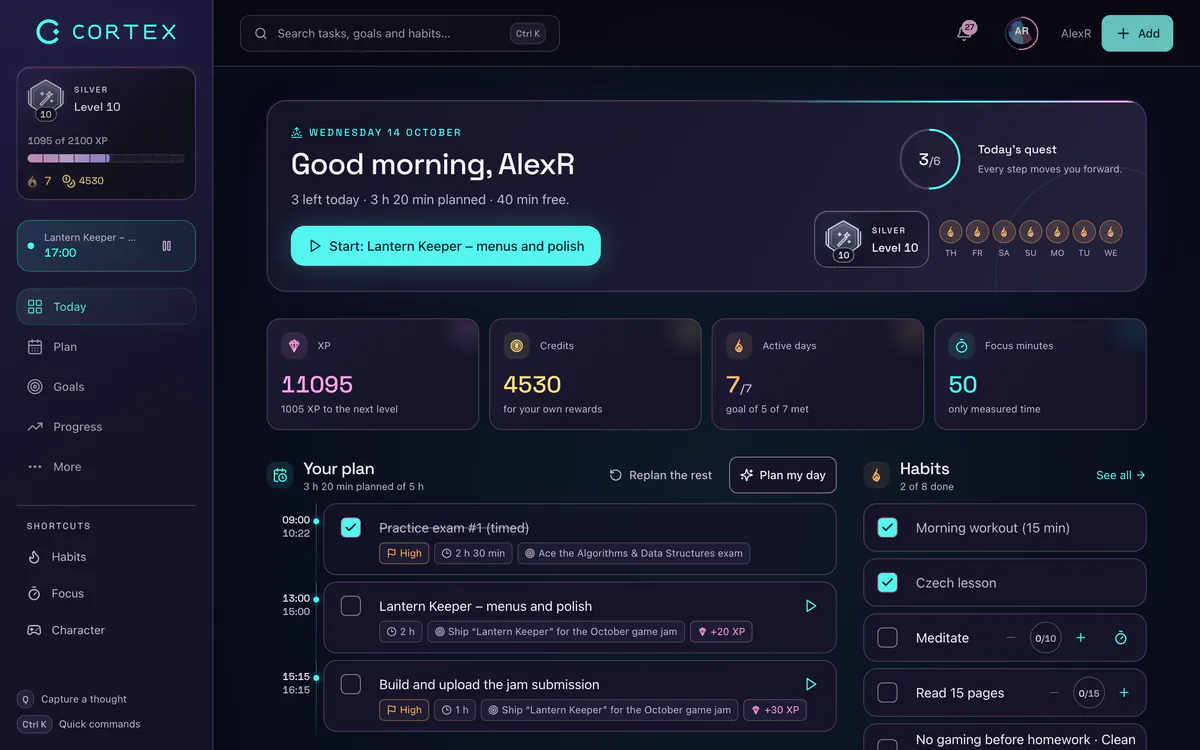Viewport: 1200px width, 750px height.
Task: Click Wednesday streak flame
Action: pyautogui.click(x=1110, y=232)
